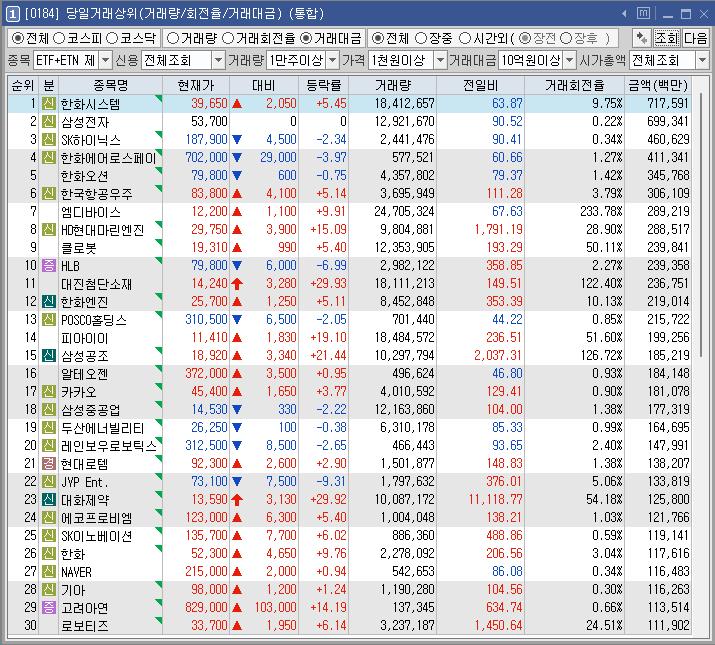This screenshot has width=715, height=645.
Task: Sort by the 종목명 column header
Action: click(x=110, y=85)
